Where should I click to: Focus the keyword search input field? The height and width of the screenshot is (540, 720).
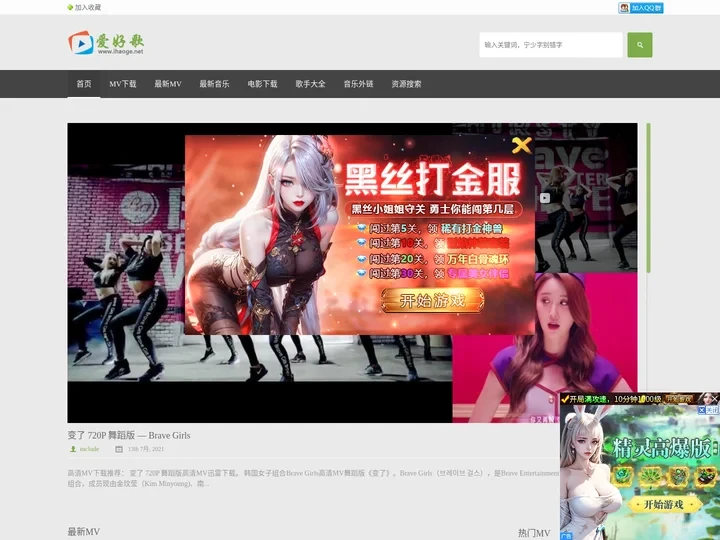point(551,45)
